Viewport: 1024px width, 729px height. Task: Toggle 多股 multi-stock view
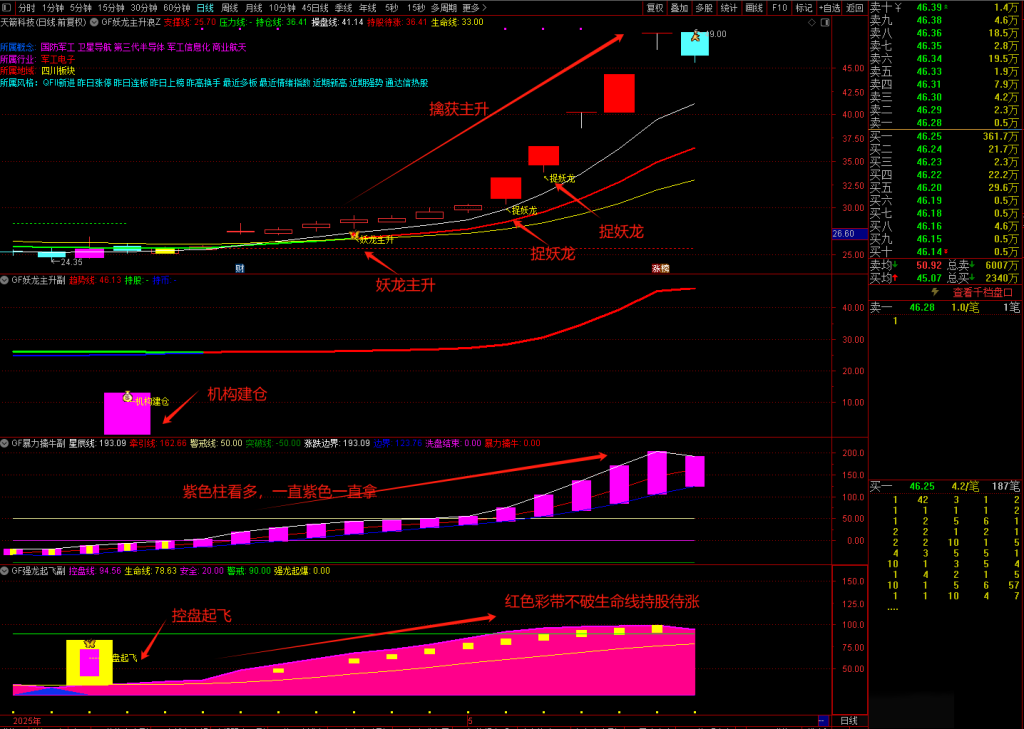[704, 7]
